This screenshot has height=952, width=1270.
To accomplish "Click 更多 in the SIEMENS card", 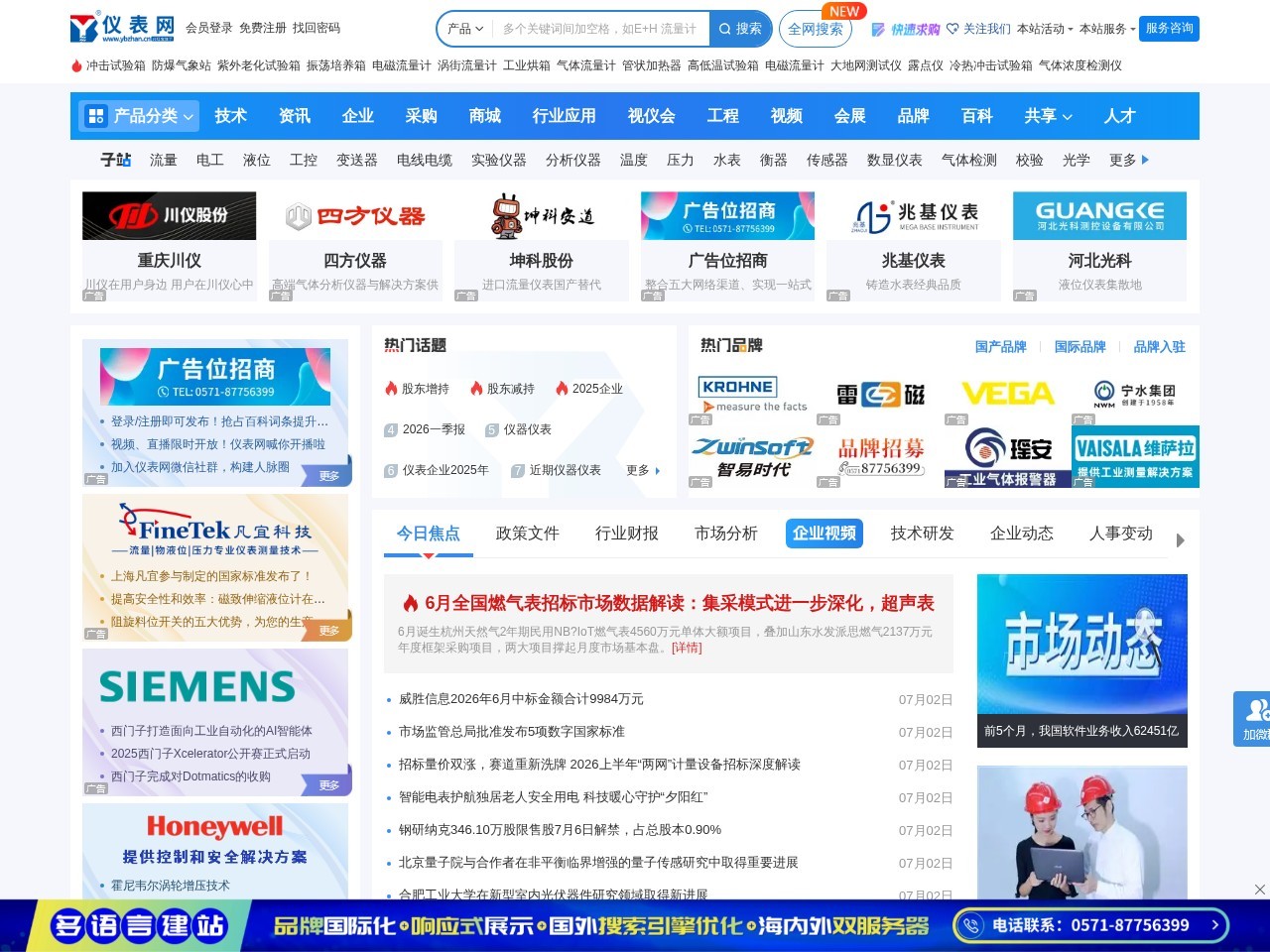I will click(x=329, y=785).
